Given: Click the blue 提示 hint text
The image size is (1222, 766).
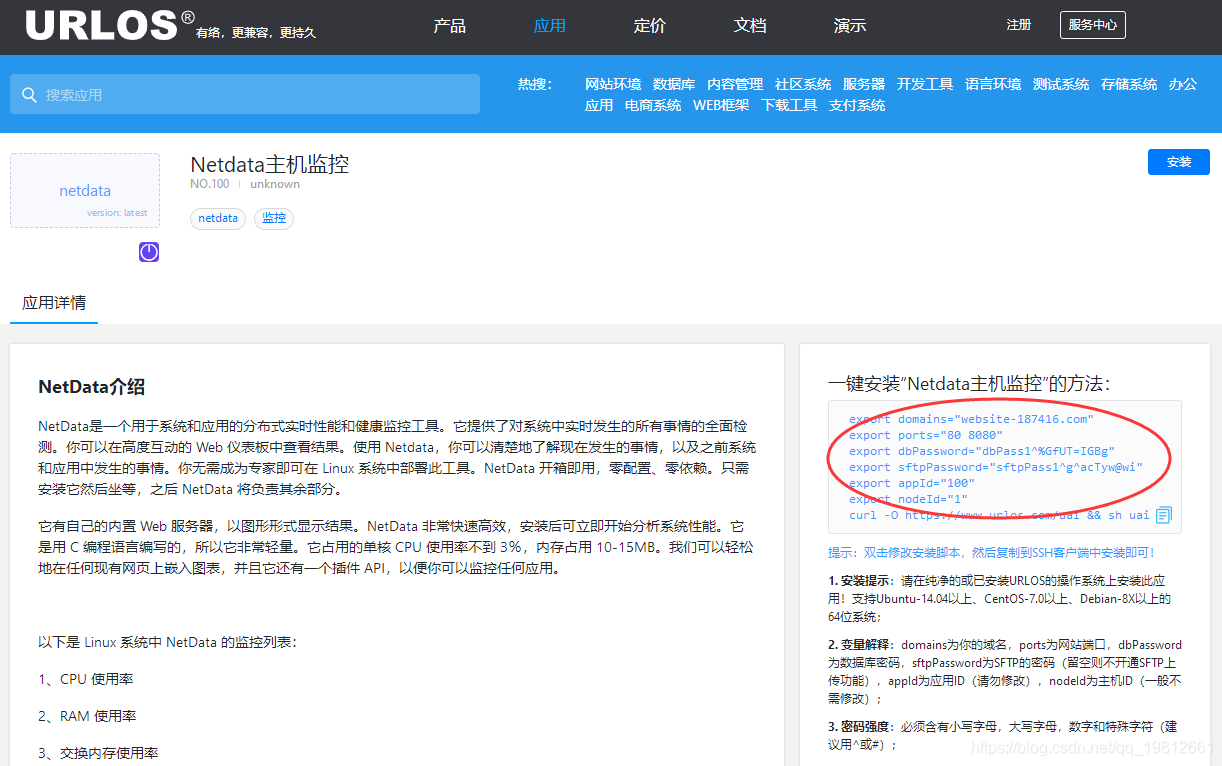Looking at the screenshot, I should pos(991,552).
